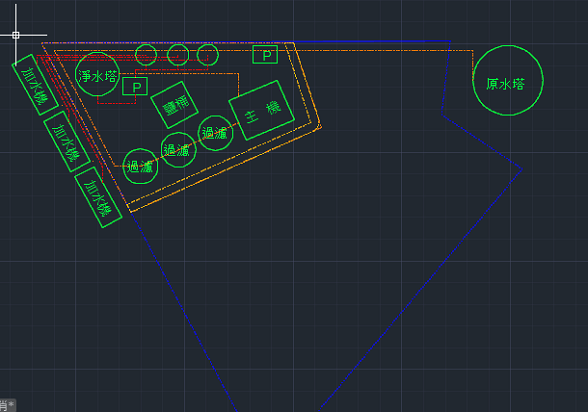The height and width of the screenshot is (412, 588).
Task: Click the P pump box near top edge
Action: click(265, 55)
